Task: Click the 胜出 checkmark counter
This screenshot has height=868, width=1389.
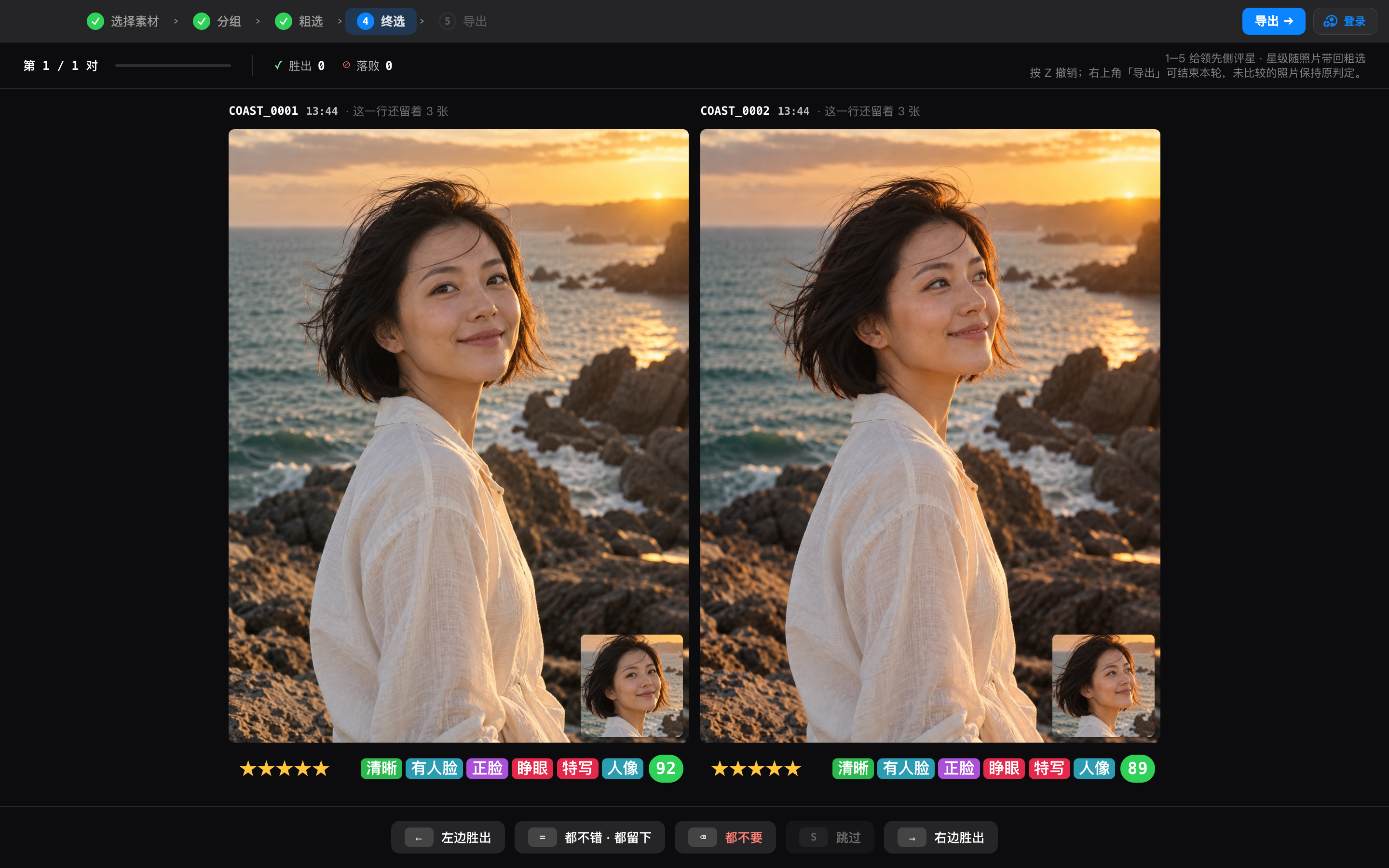Action: (300, 66)
